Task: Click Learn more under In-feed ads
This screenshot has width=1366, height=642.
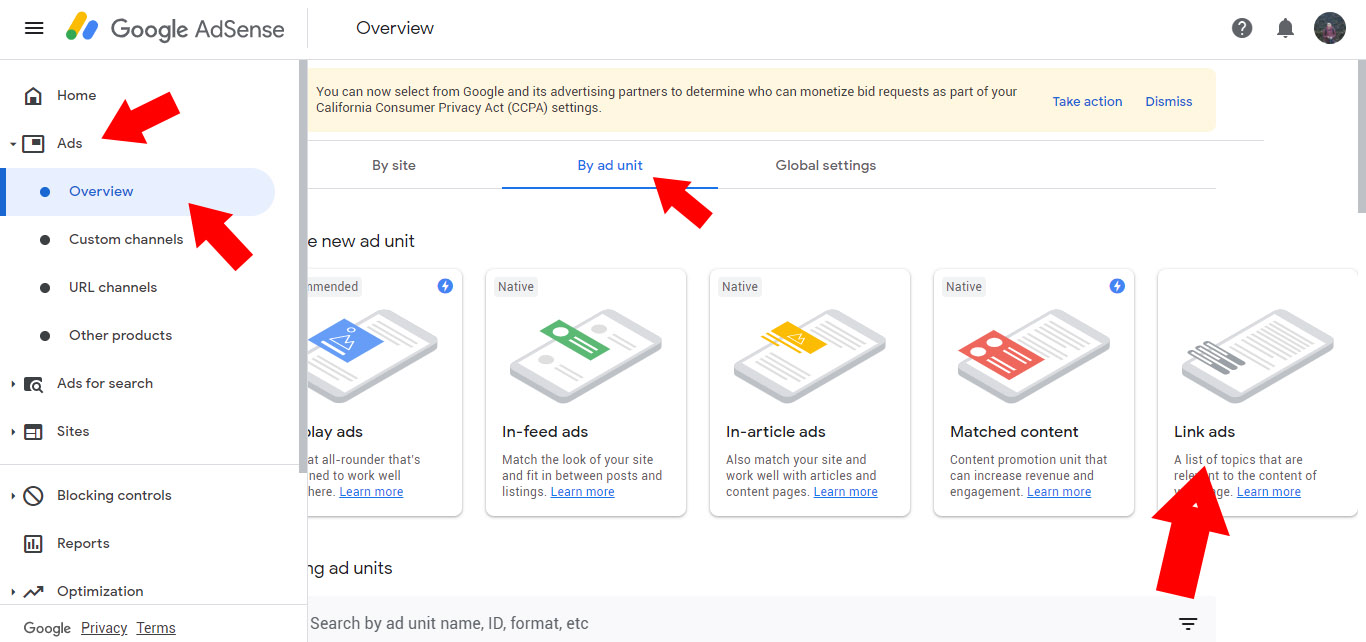Action: point(582,492)
